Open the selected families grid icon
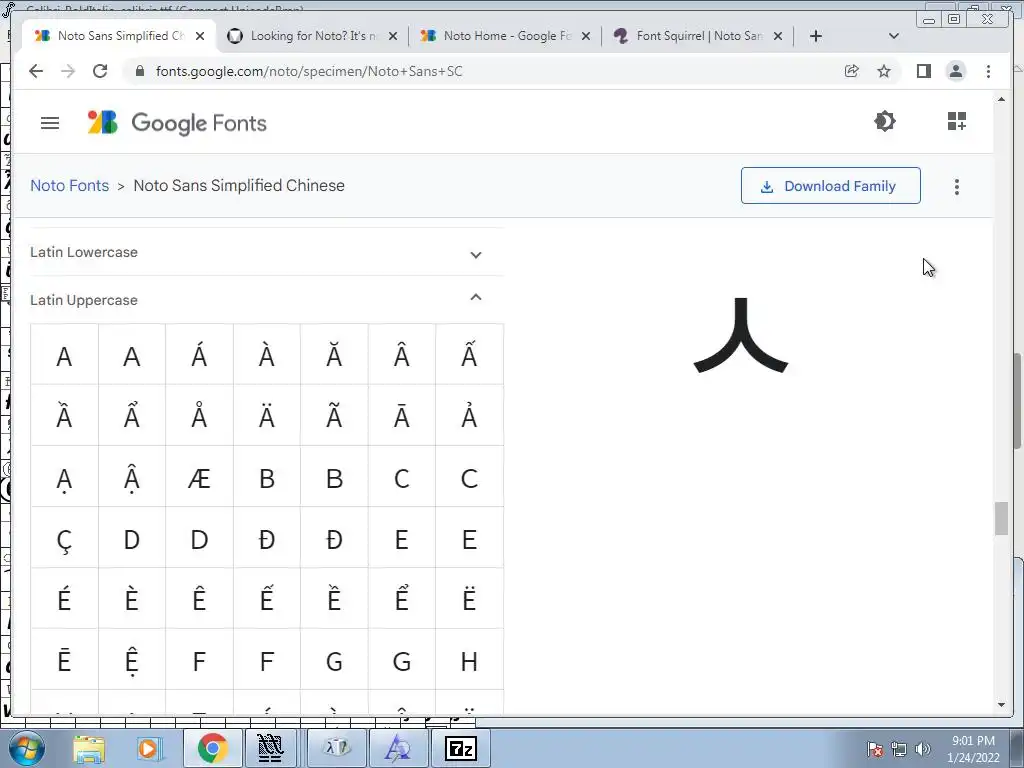This screenshot has width=1024, height=768. click(957, 121)
